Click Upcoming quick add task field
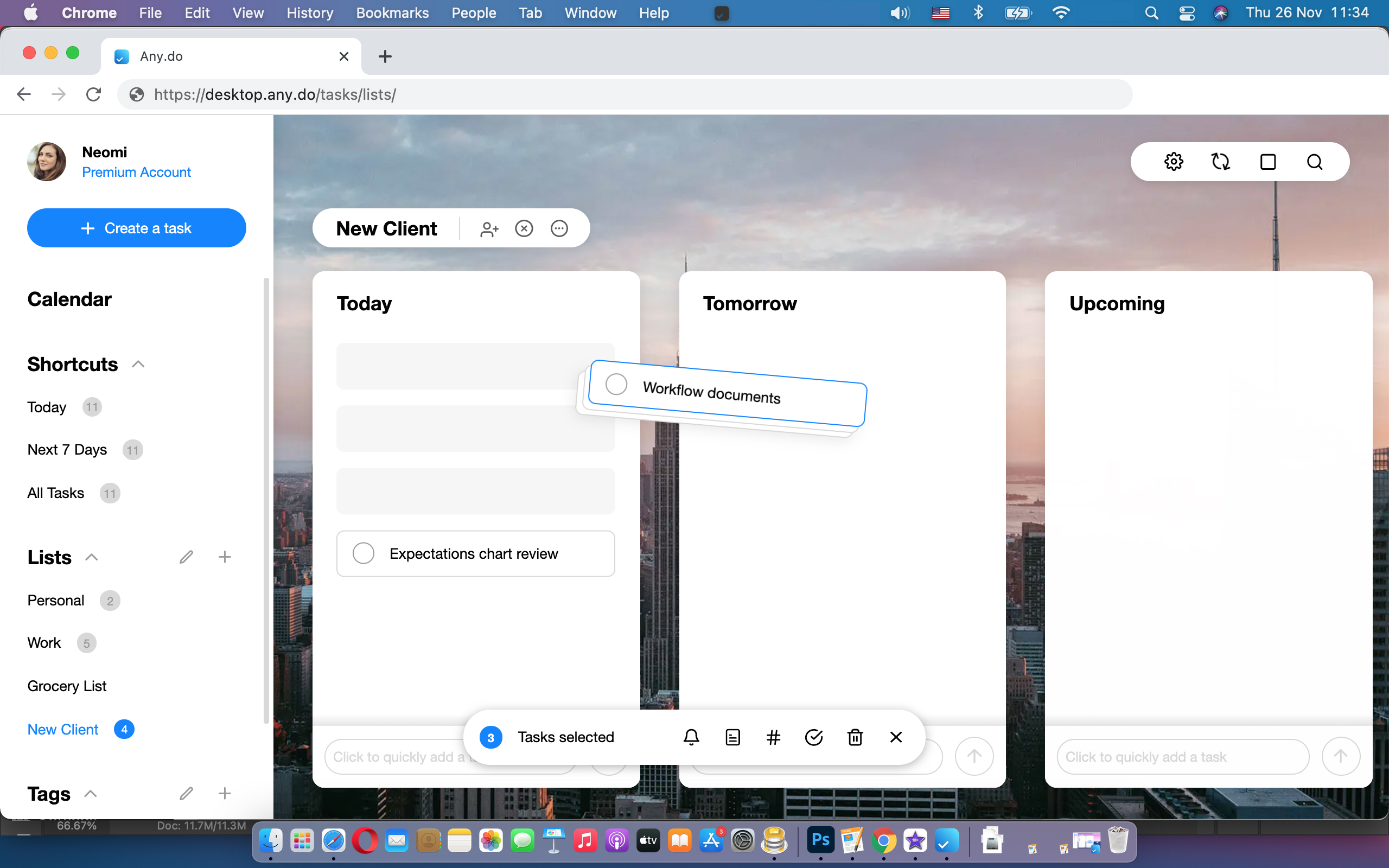The image size is (1389, 868). pos(1182,757)
